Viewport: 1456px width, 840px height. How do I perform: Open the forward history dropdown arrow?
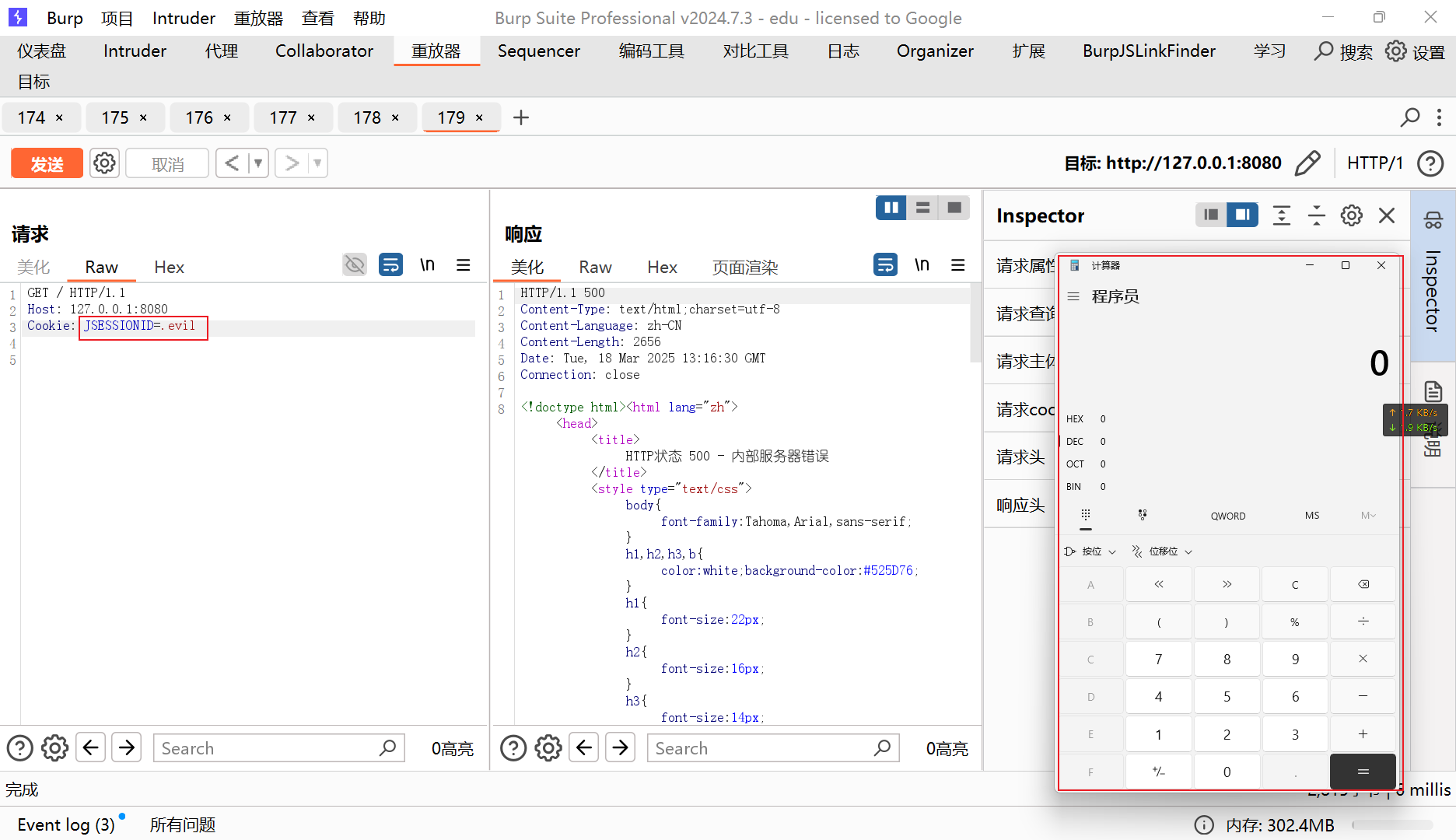click(x=317, y=163)
